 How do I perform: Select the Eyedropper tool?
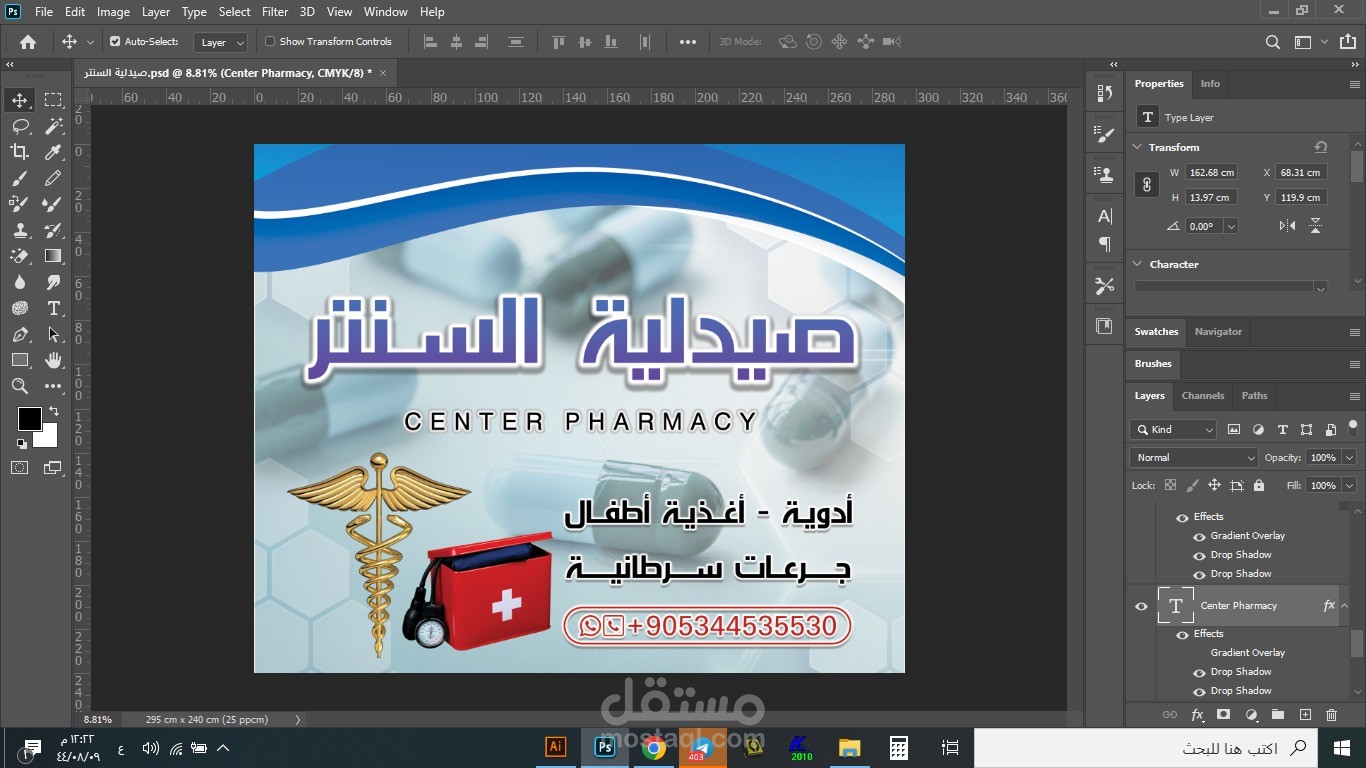click(53, 152)
